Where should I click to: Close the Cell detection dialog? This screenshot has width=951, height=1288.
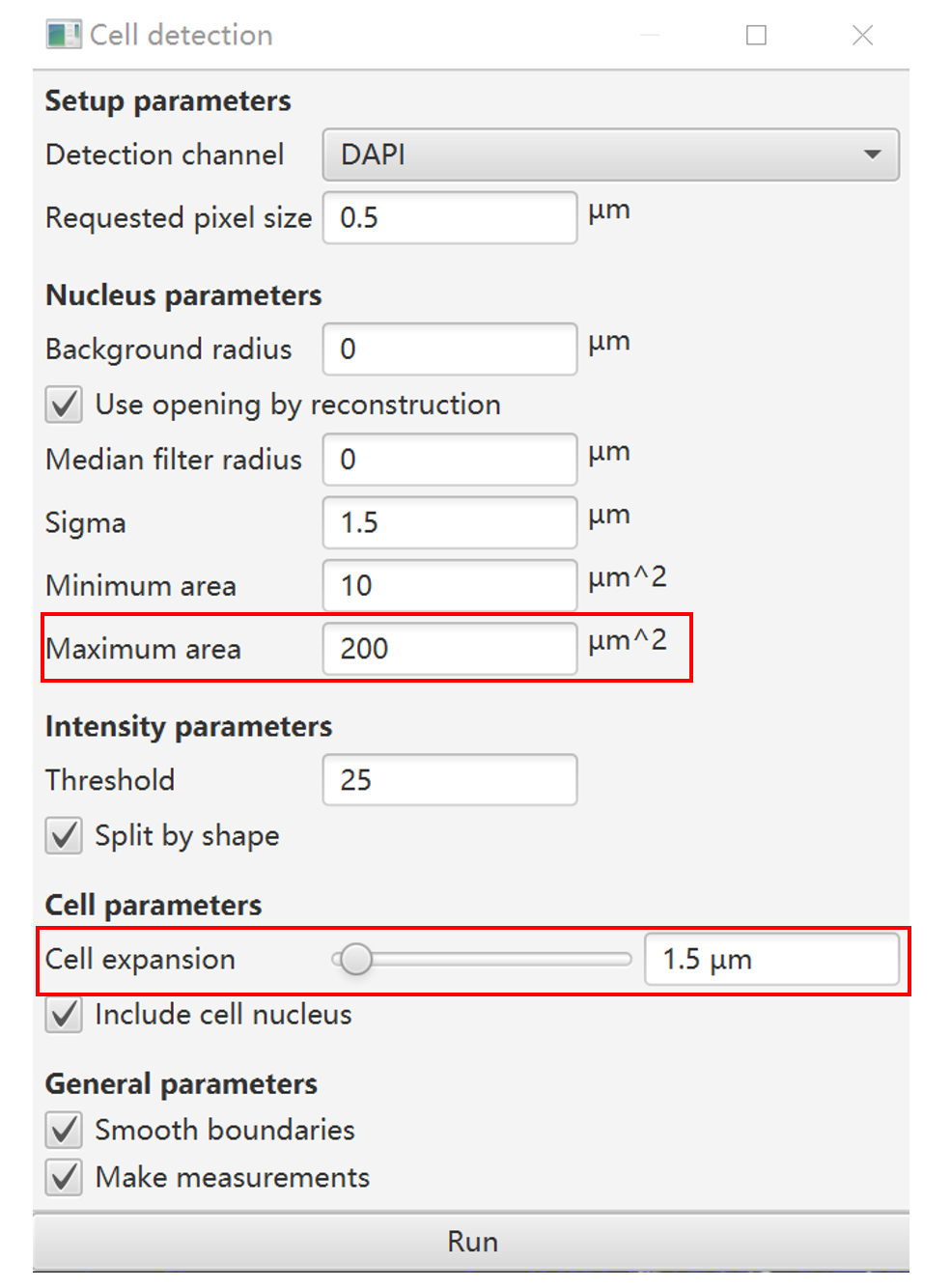862,36
